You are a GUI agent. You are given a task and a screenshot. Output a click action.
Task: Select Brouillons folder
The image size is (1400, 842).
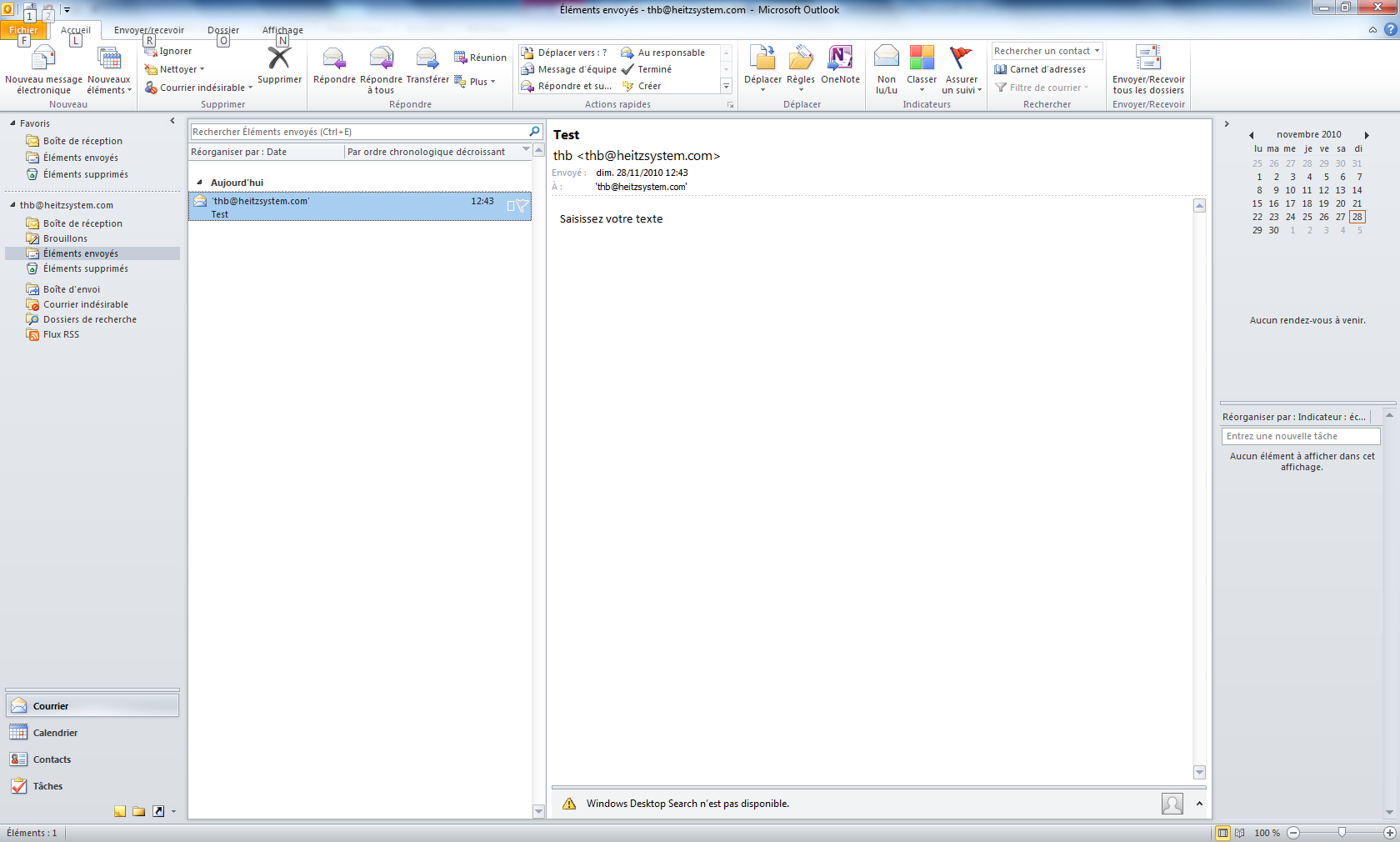(x=65, y=238)
